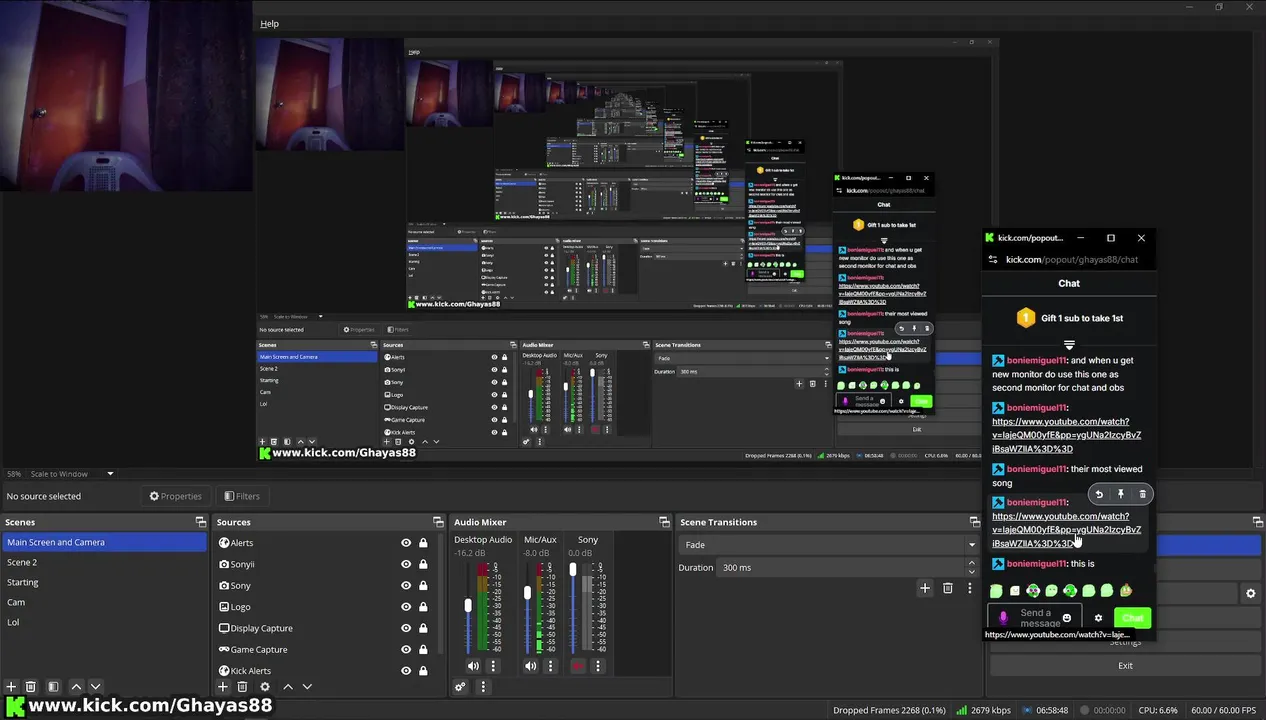This screenshot has height=720, width=1266.
Task: Delete the hovered chat message
Action: coord(1142,494)
